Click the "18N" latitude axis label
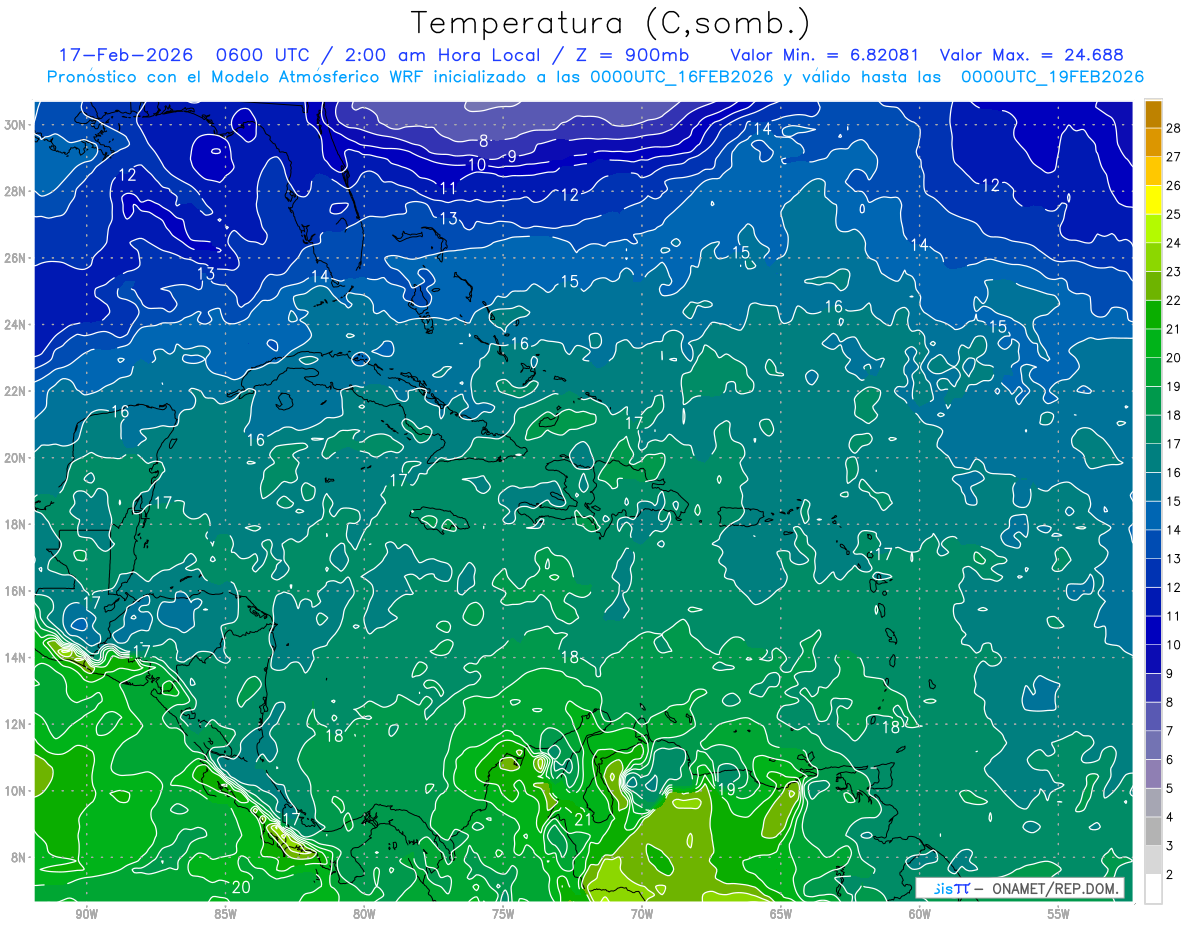The width and height of the screenshot is (1200, 927). click(x=16, y=524)
